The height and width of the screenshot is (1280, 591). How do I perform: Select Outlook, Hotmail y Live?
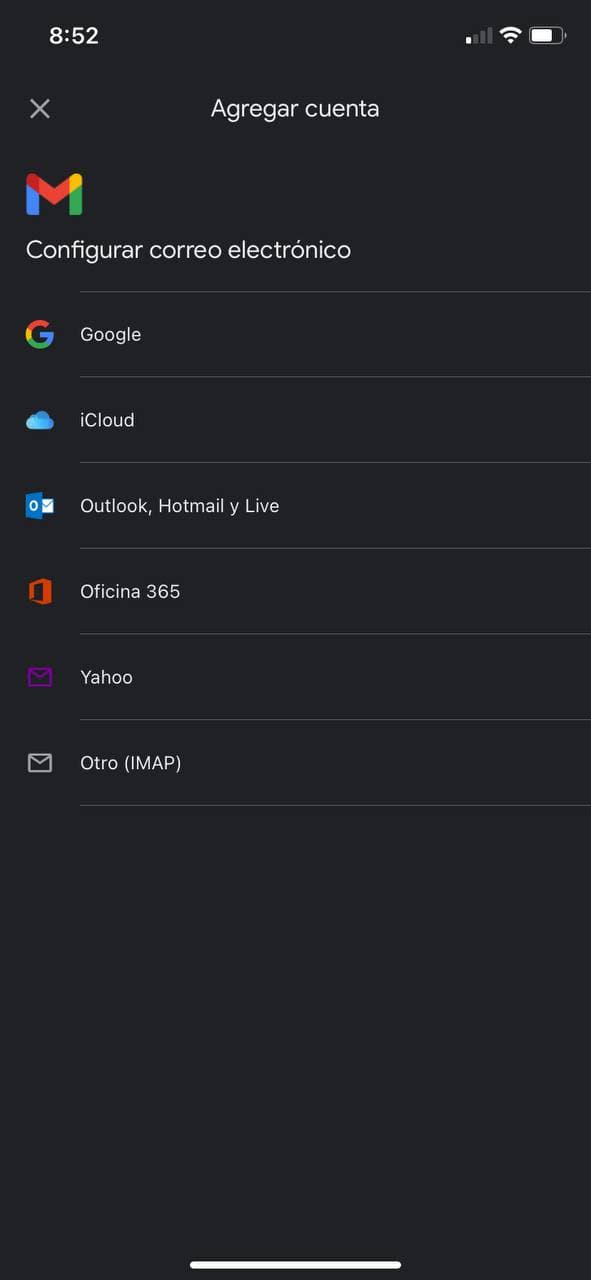295,506
